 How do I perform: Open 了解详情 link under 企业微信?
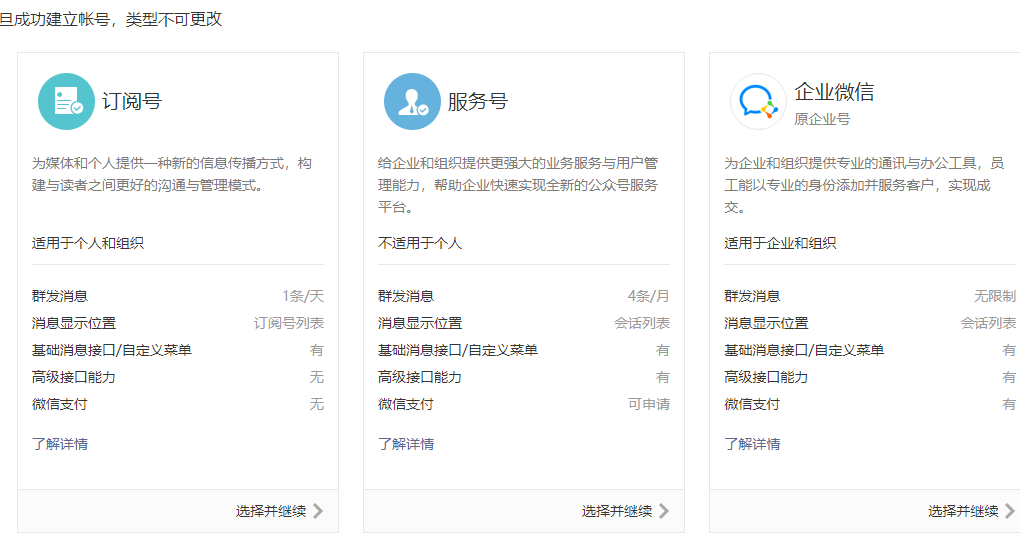pyautogui.click(x=752, y=444)
